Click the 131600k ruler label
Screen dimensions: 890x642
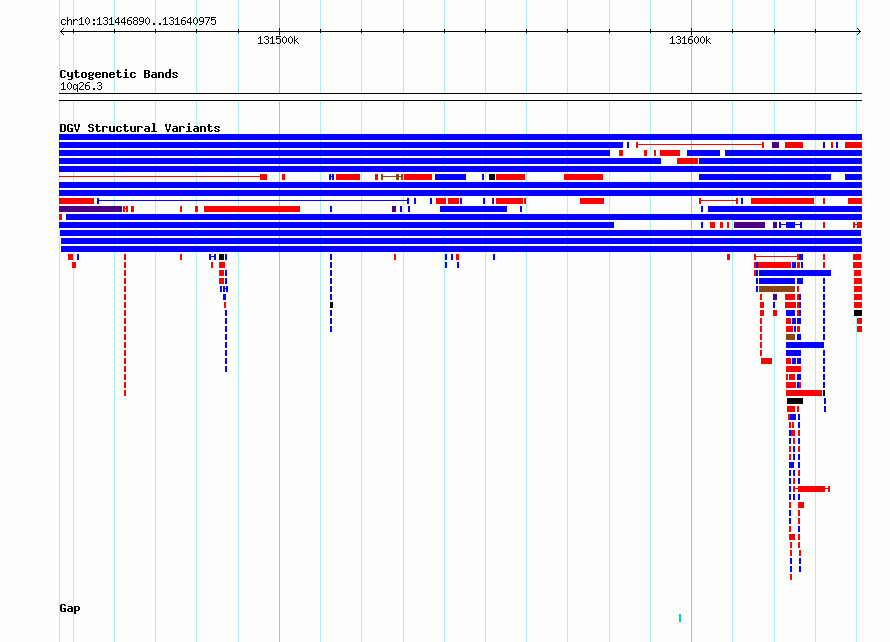pyautogui.click(x=690, y=40)
